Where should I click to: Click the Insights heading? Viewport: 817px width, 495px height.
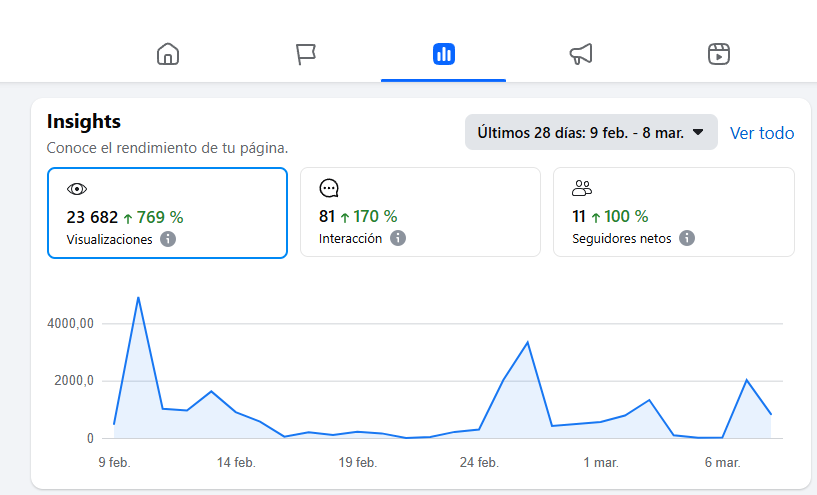point(84,121)
